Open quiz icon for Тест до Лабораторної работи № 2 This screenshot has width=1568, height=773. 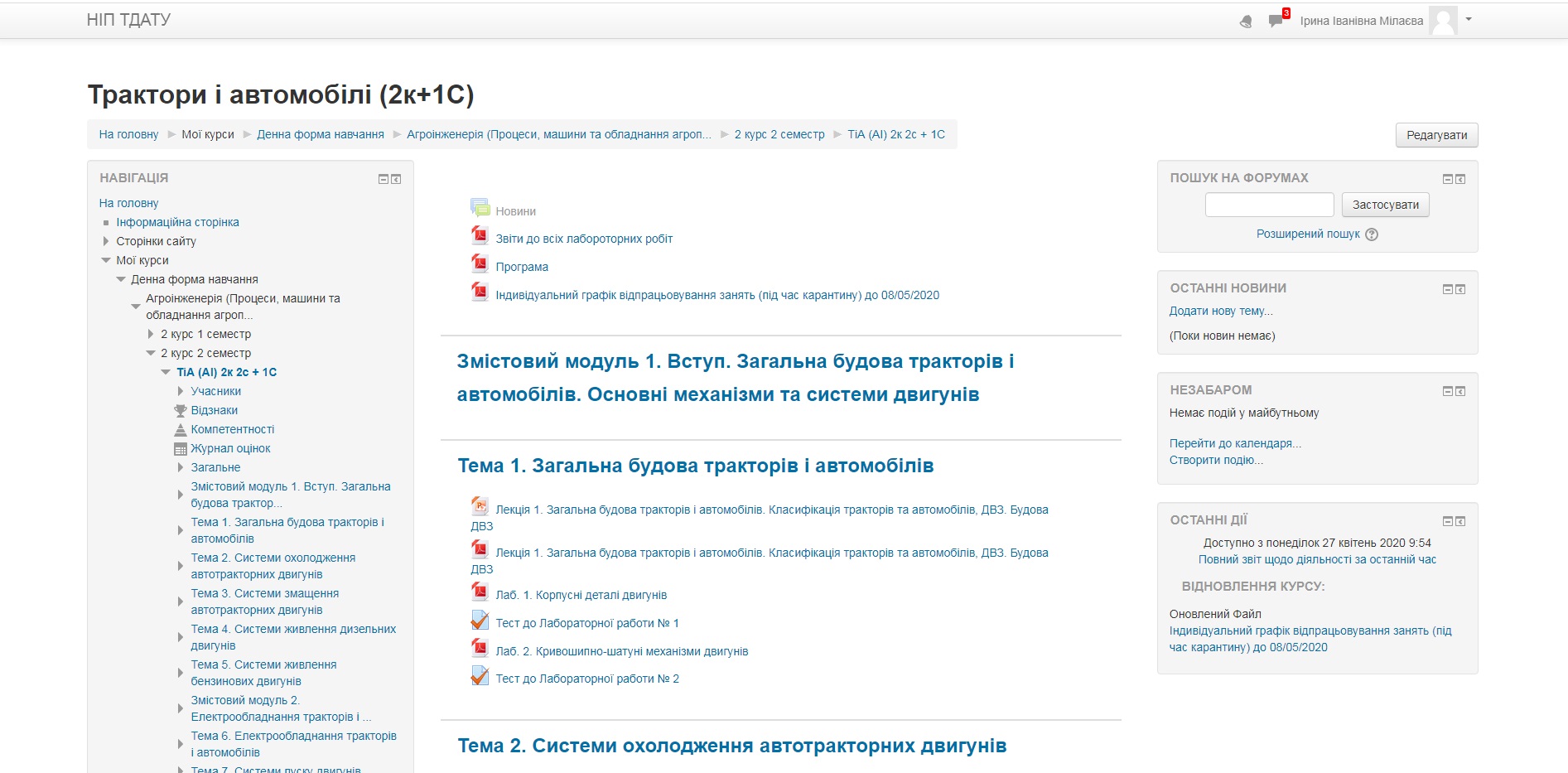coord(480,676)
